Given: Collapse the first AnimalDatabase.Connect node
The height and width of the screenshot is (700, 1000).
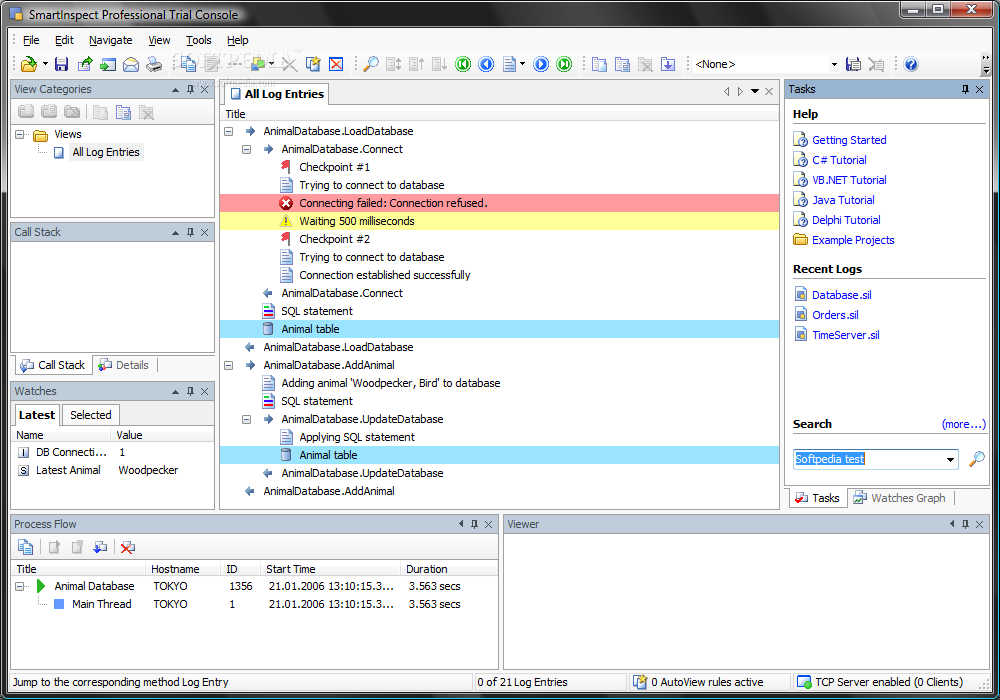Looking at the screenshot, I should (246, 149).
